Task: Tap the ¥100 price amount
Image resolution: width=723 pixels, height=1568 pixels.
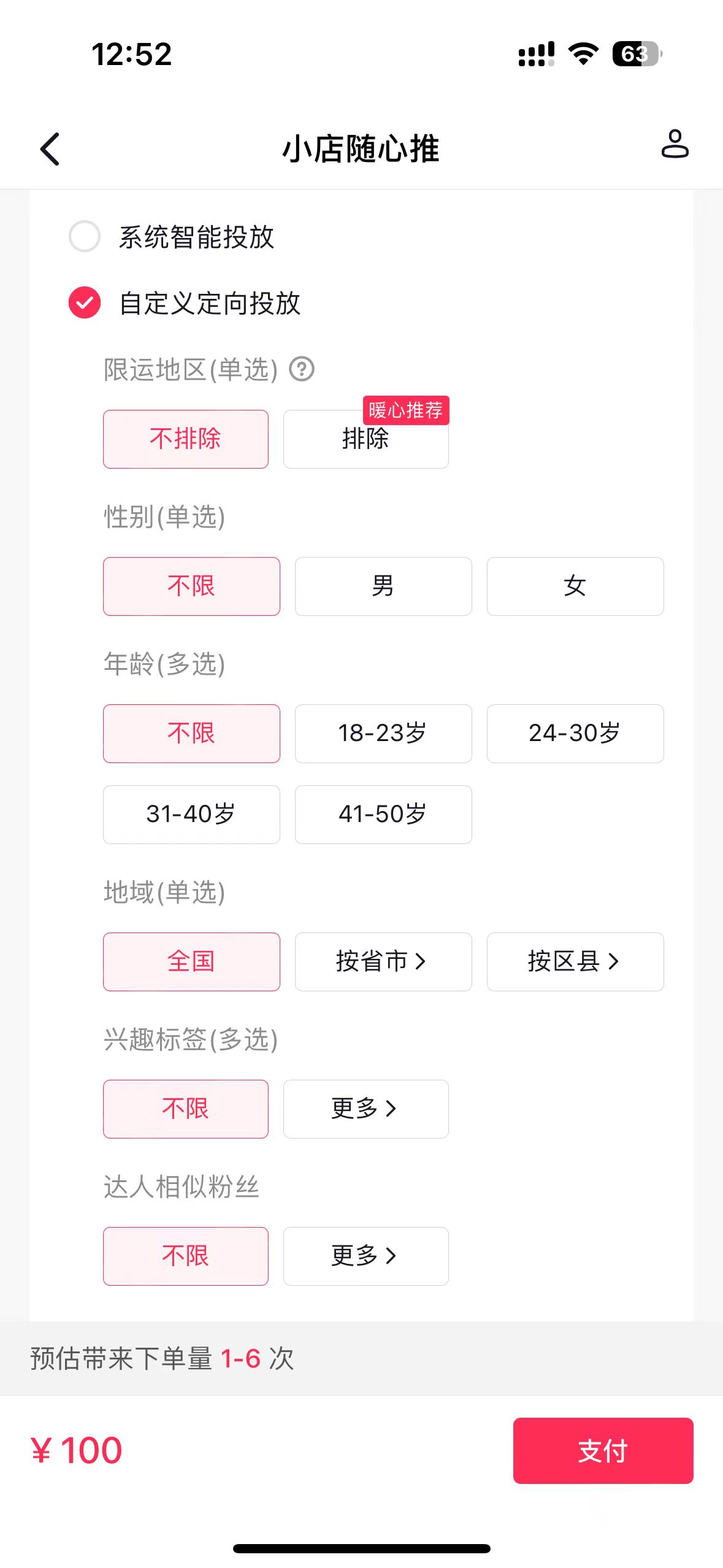Action: point(77,1450)
